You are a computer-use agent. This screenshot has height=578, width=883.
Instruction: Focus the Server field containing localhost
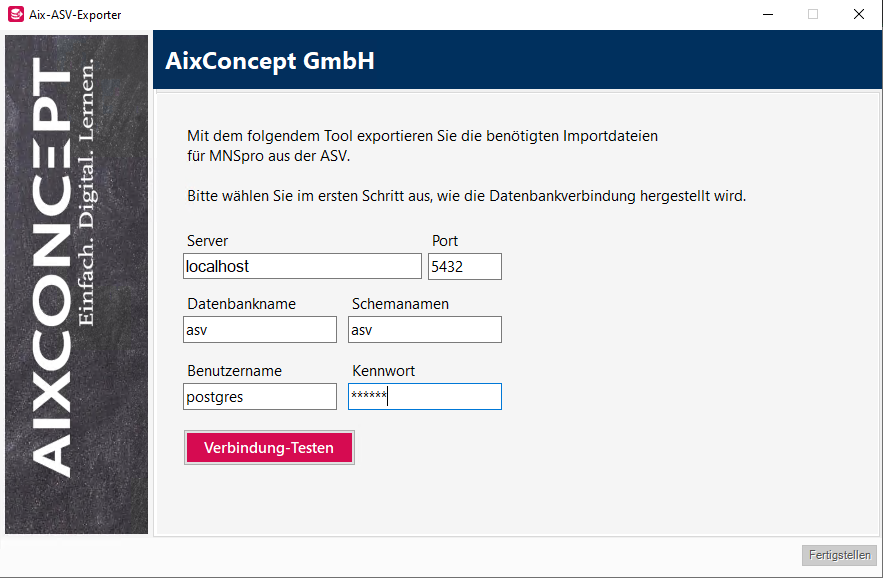click(302, 266)
